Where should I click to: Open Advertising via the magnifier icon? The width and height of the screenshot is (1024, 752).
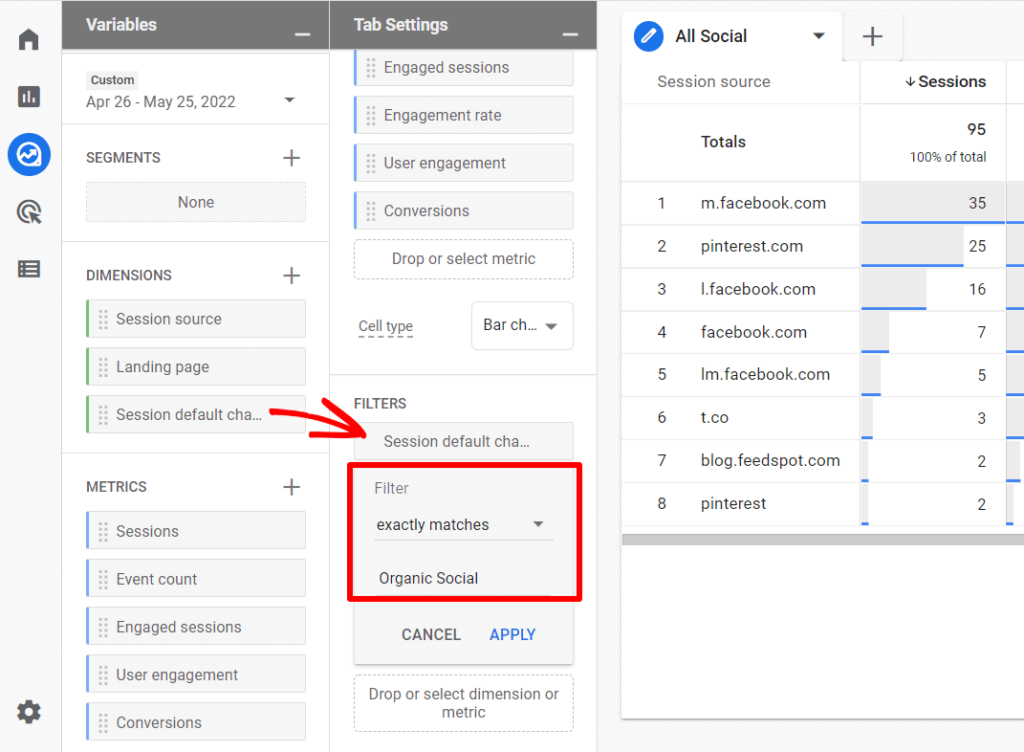click(28, 212)
